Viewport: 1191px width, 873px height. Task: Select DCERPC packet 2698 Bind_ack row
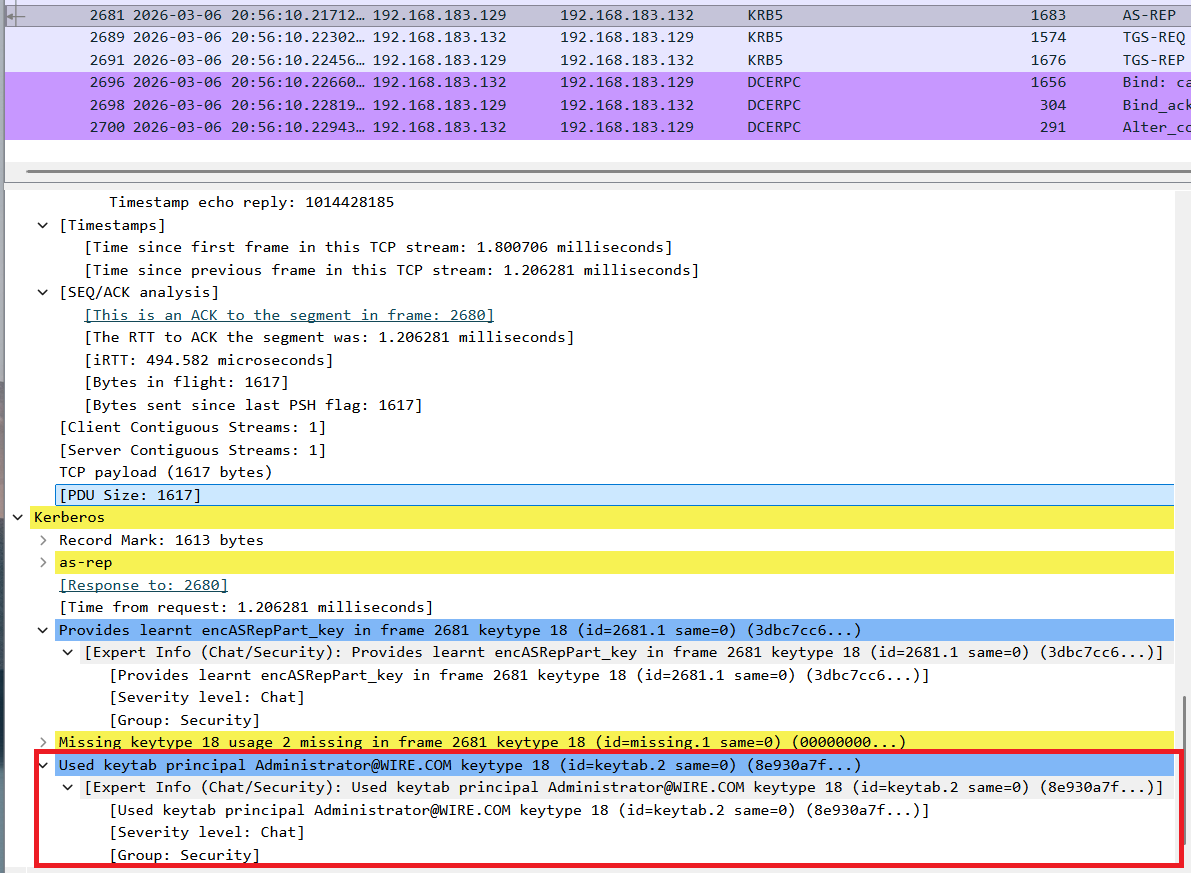598,105
